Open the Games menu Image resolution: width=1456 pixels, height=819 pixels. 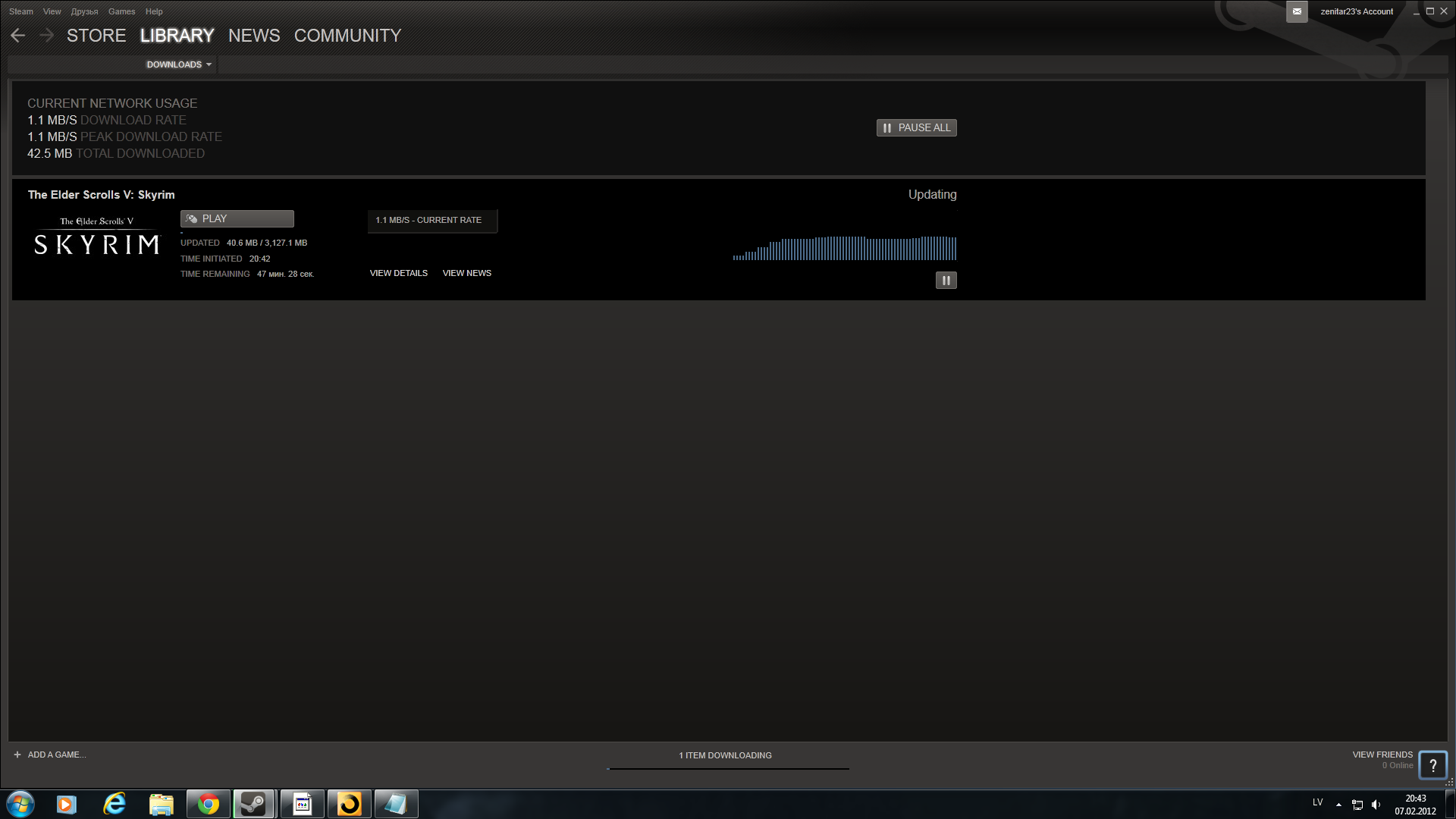(x=121, y=11)
